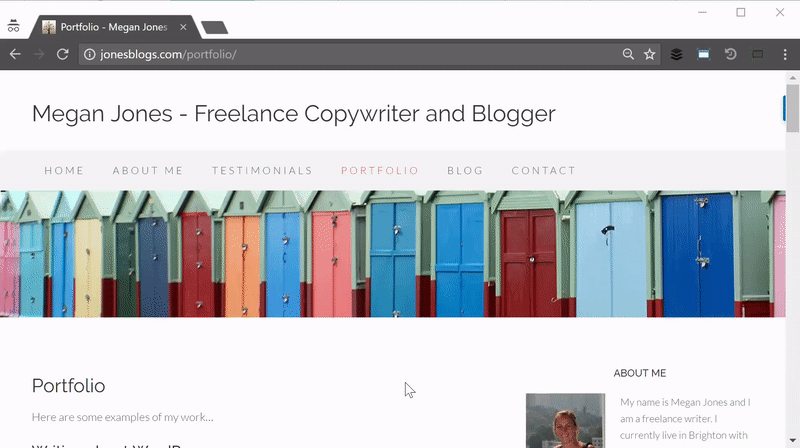Click the dark rectangle extension icon
The height and width of the screenshot is (448, 800).
point(758,54)
